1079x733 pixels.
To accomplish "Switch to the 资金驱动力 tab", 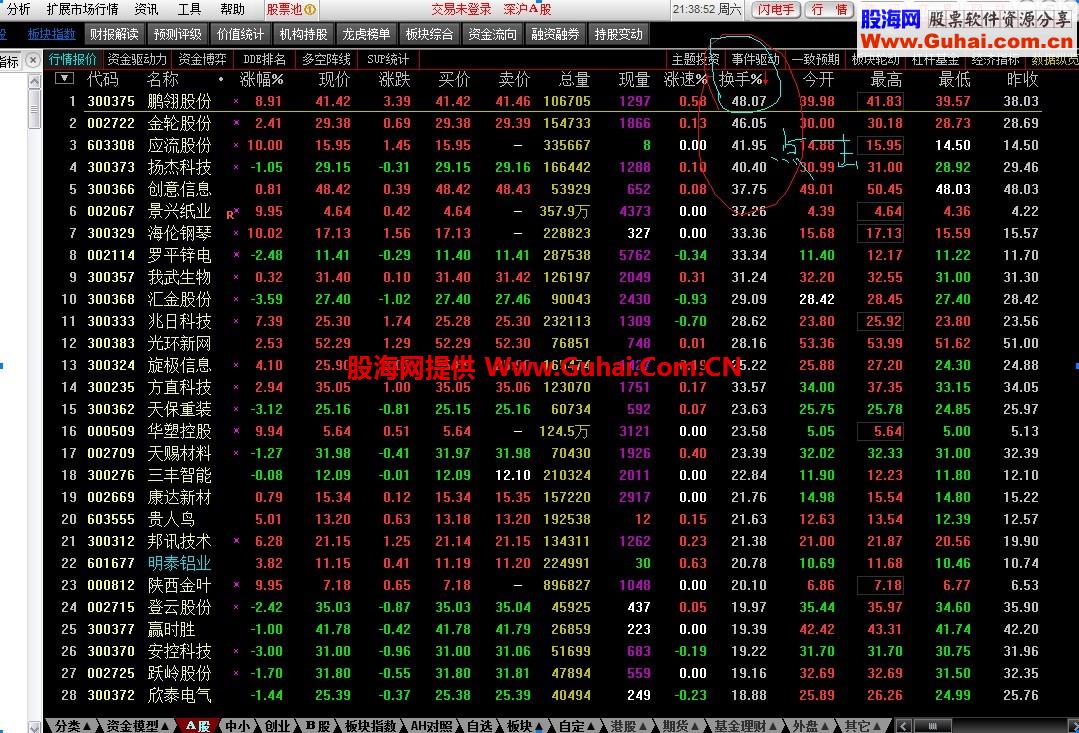I will pos(137,60).
